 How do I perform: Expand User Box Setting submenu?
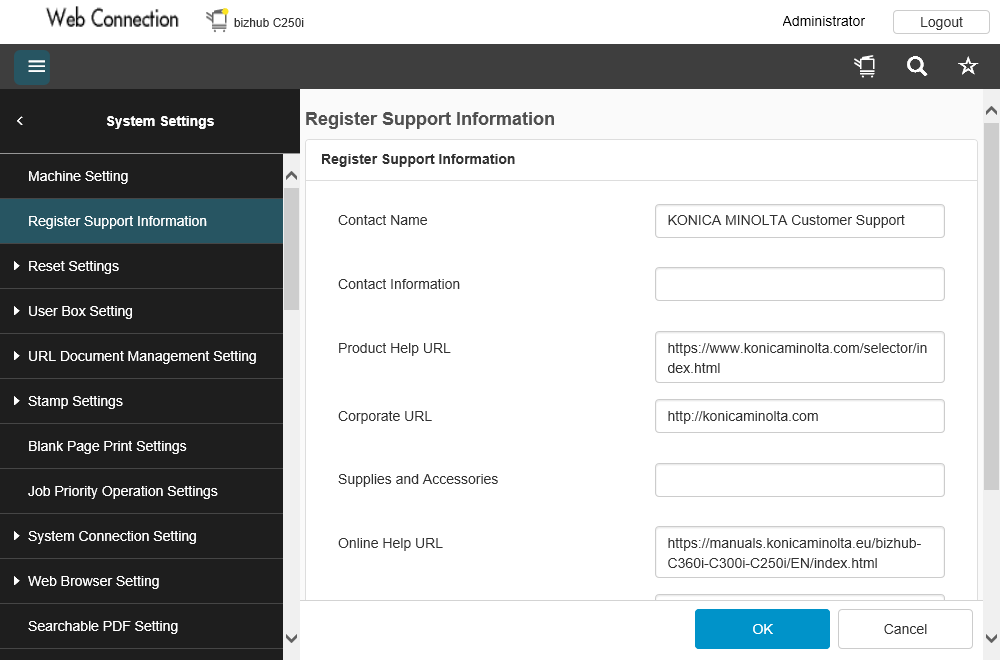pyautogui.click(x=80, y=311)
